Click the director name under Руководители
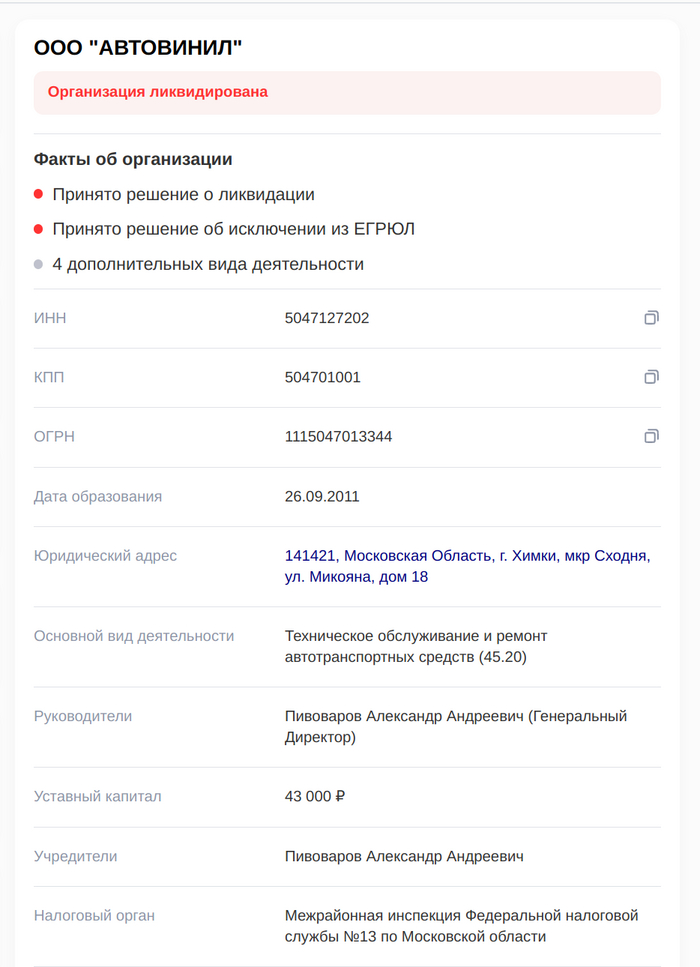700x967 pixels. pos(455,726)
